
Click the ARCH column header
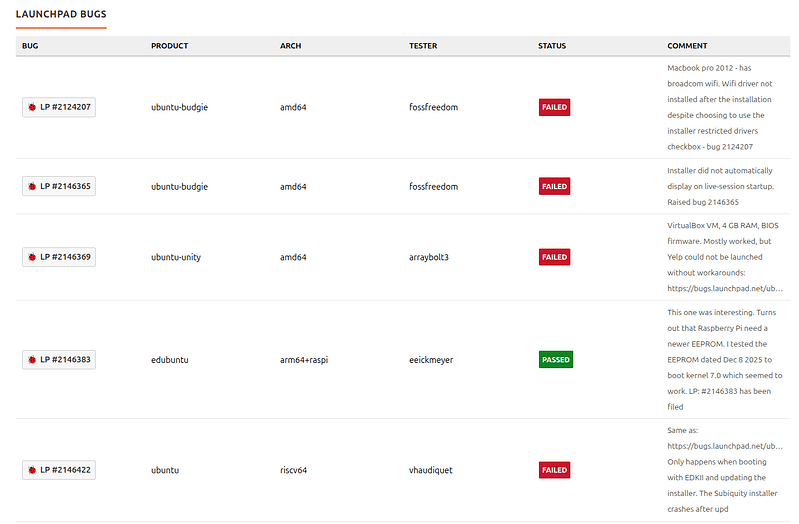(x=290, y=46)
